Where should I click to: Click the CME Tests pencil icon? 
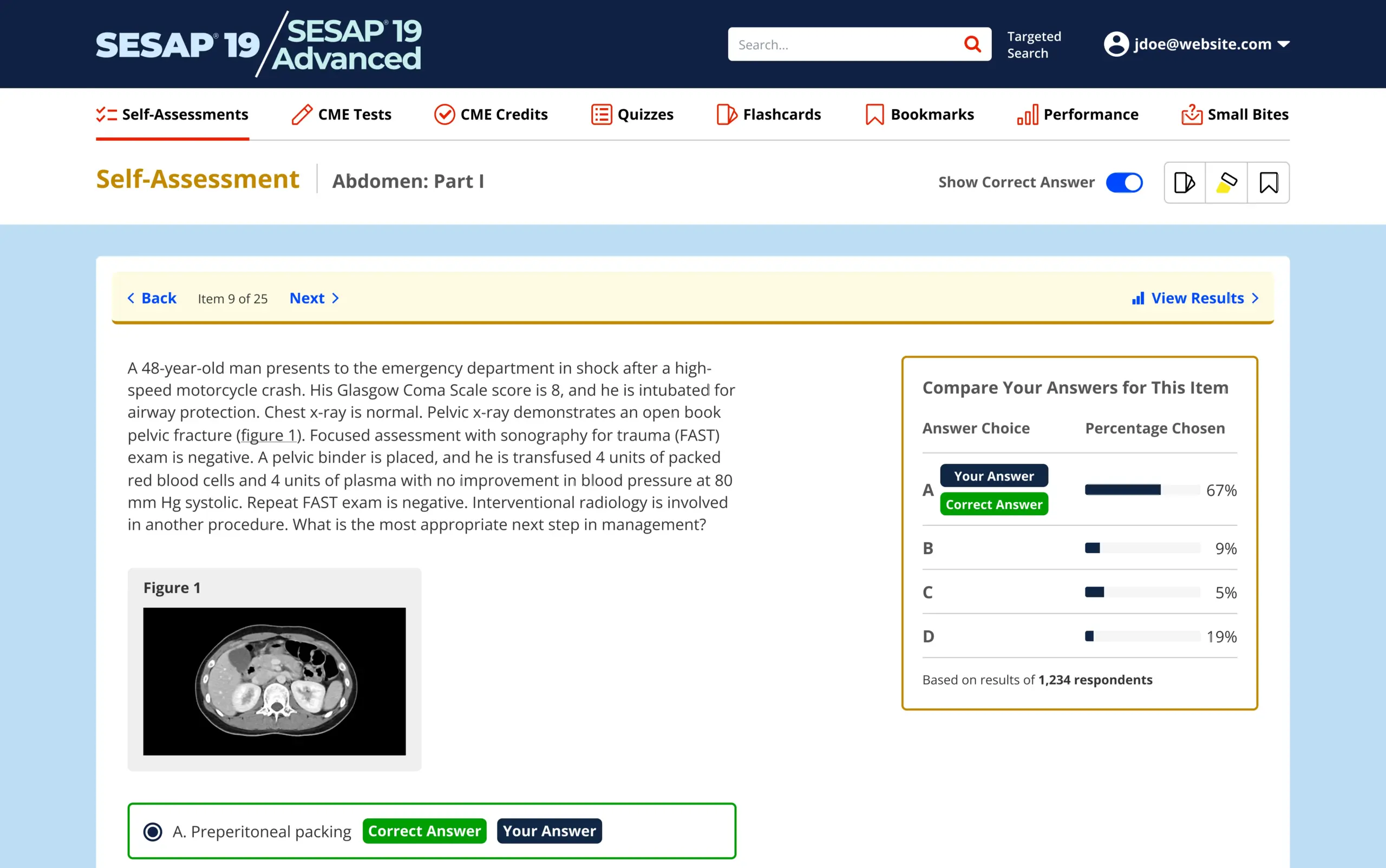(302, 114)
